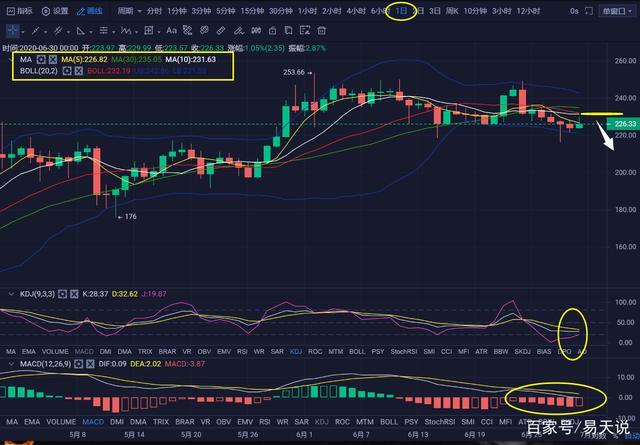Click the 0s refresh countdown indicator
640x445 pixels.
[x=574, y=11]
